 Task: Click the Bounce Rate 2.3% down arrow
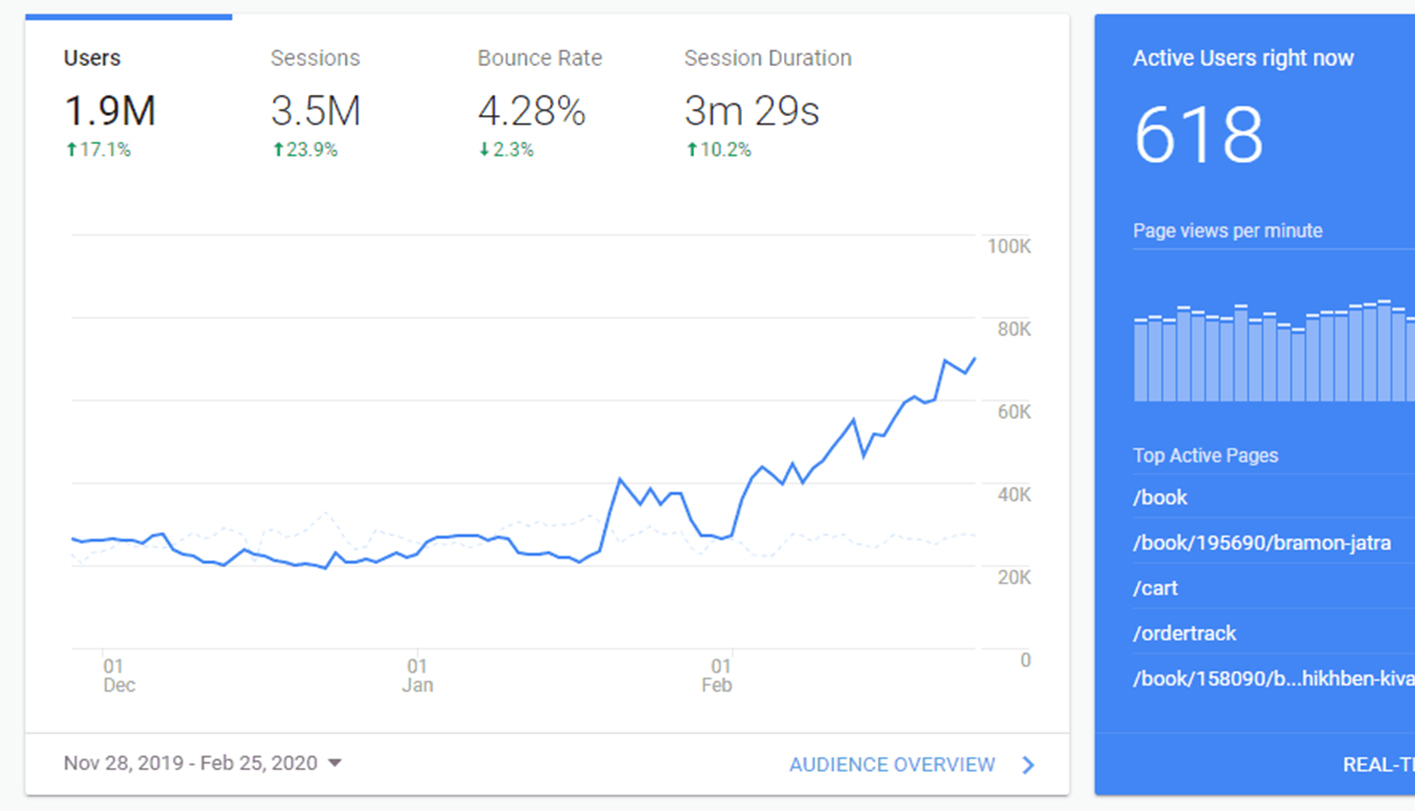[x=484, y=150]
